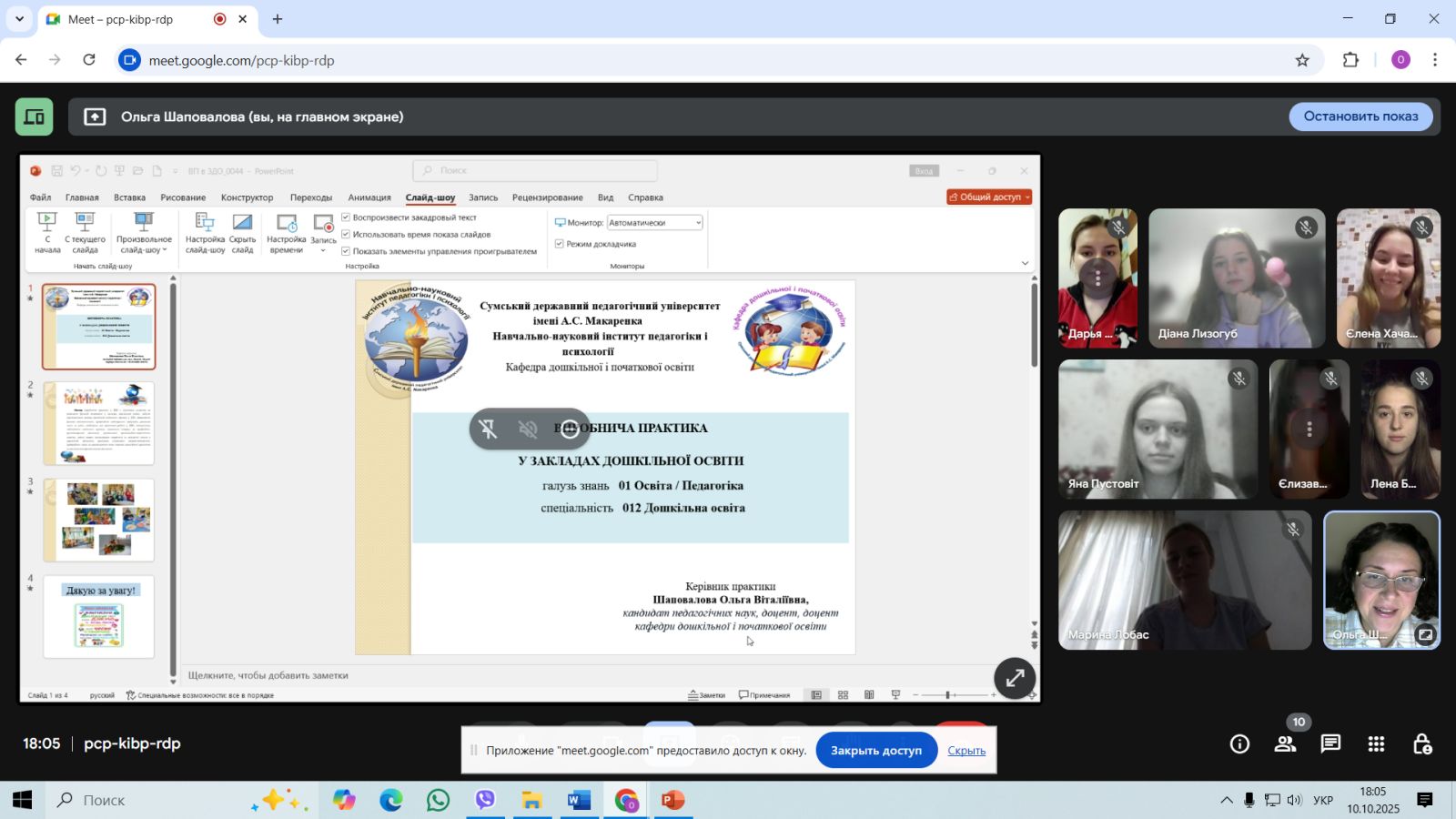1456x819 pixels.
Task: Show hidden system tray icons
Action: point(1227,800)
